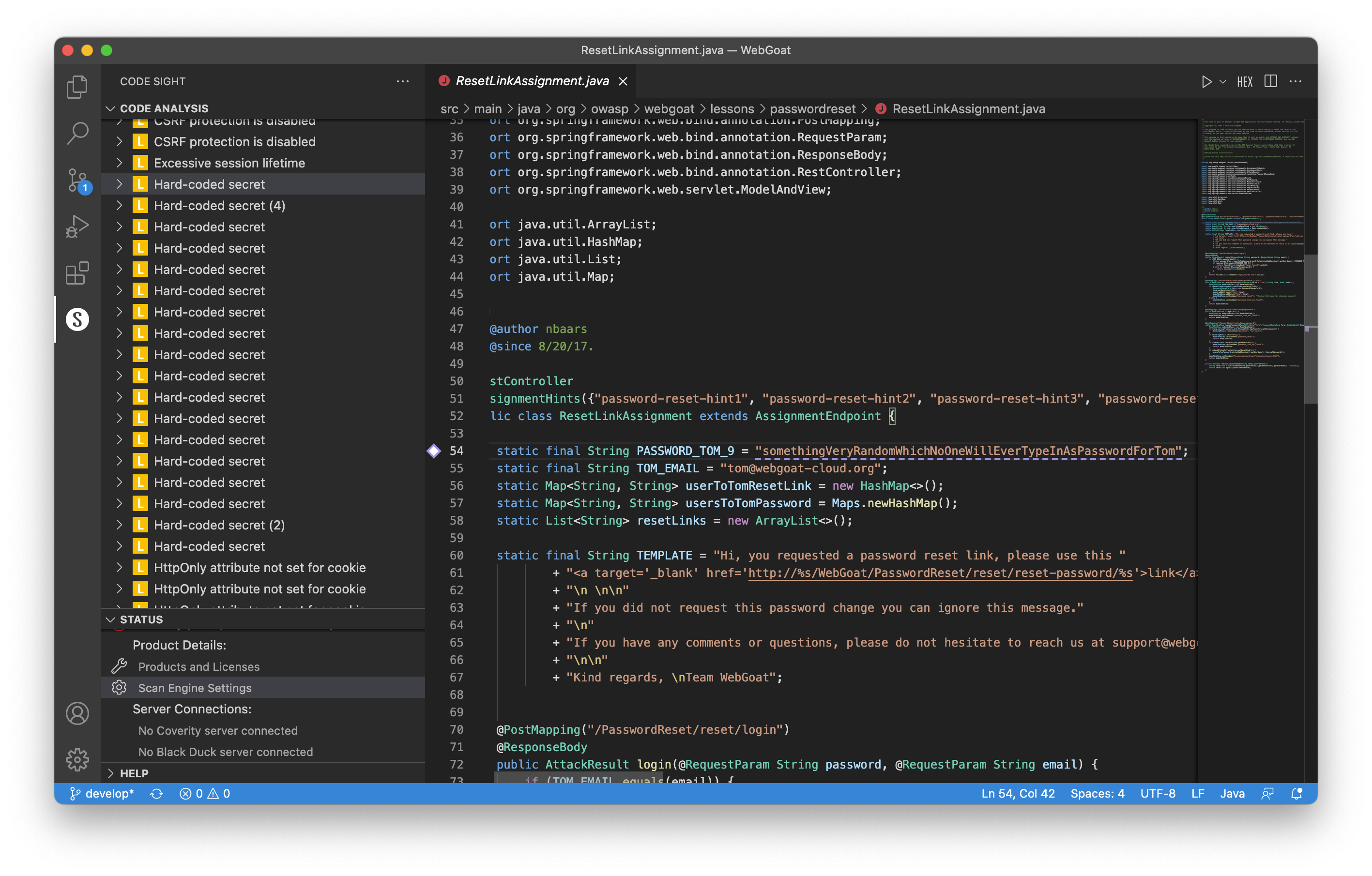Open the Code Sight sidebar view
Viewport: 1372px width, 876px height.
point(77,319)
